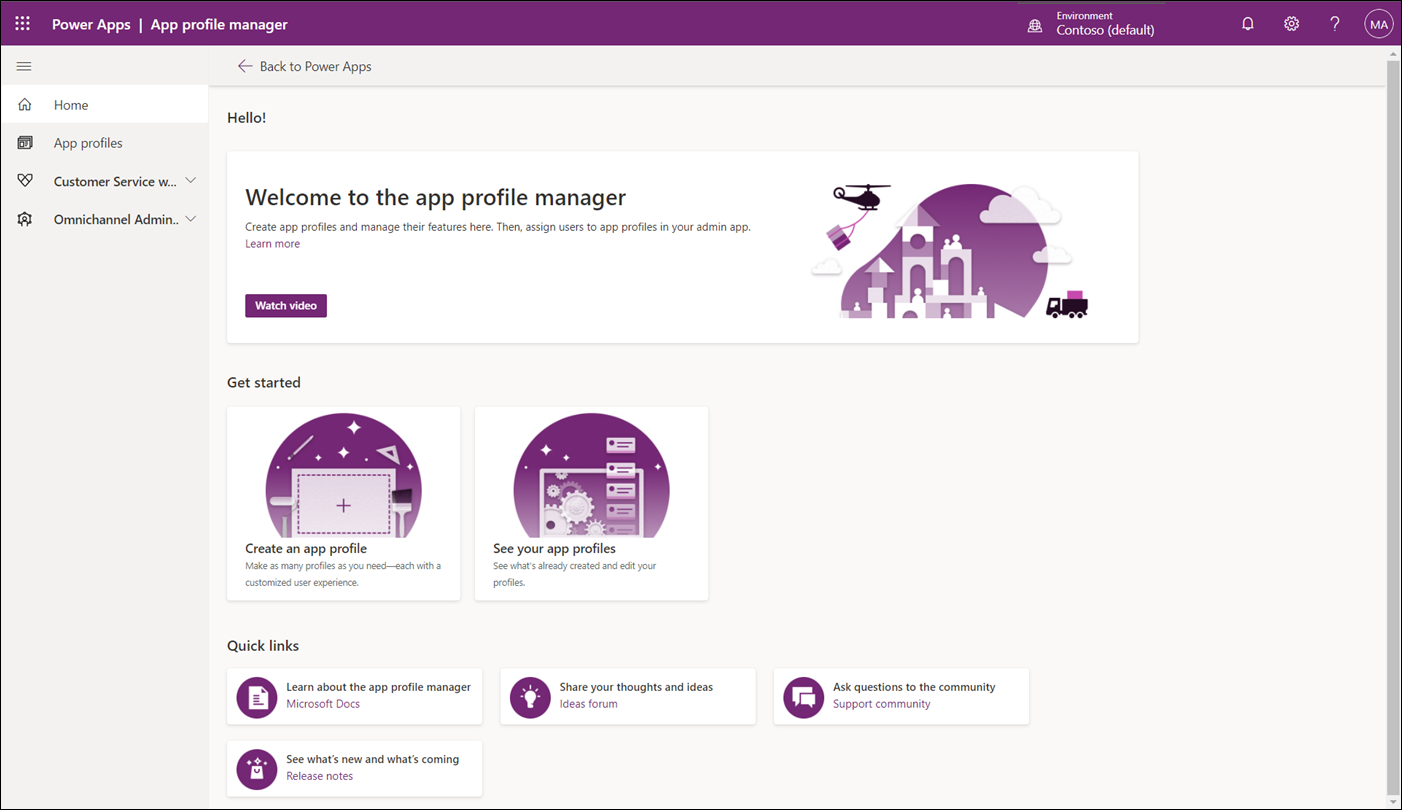Click the scrollbar up arrow
Image resolution: width=1402 pixels, height=810 pixels.
[1393, 53]
